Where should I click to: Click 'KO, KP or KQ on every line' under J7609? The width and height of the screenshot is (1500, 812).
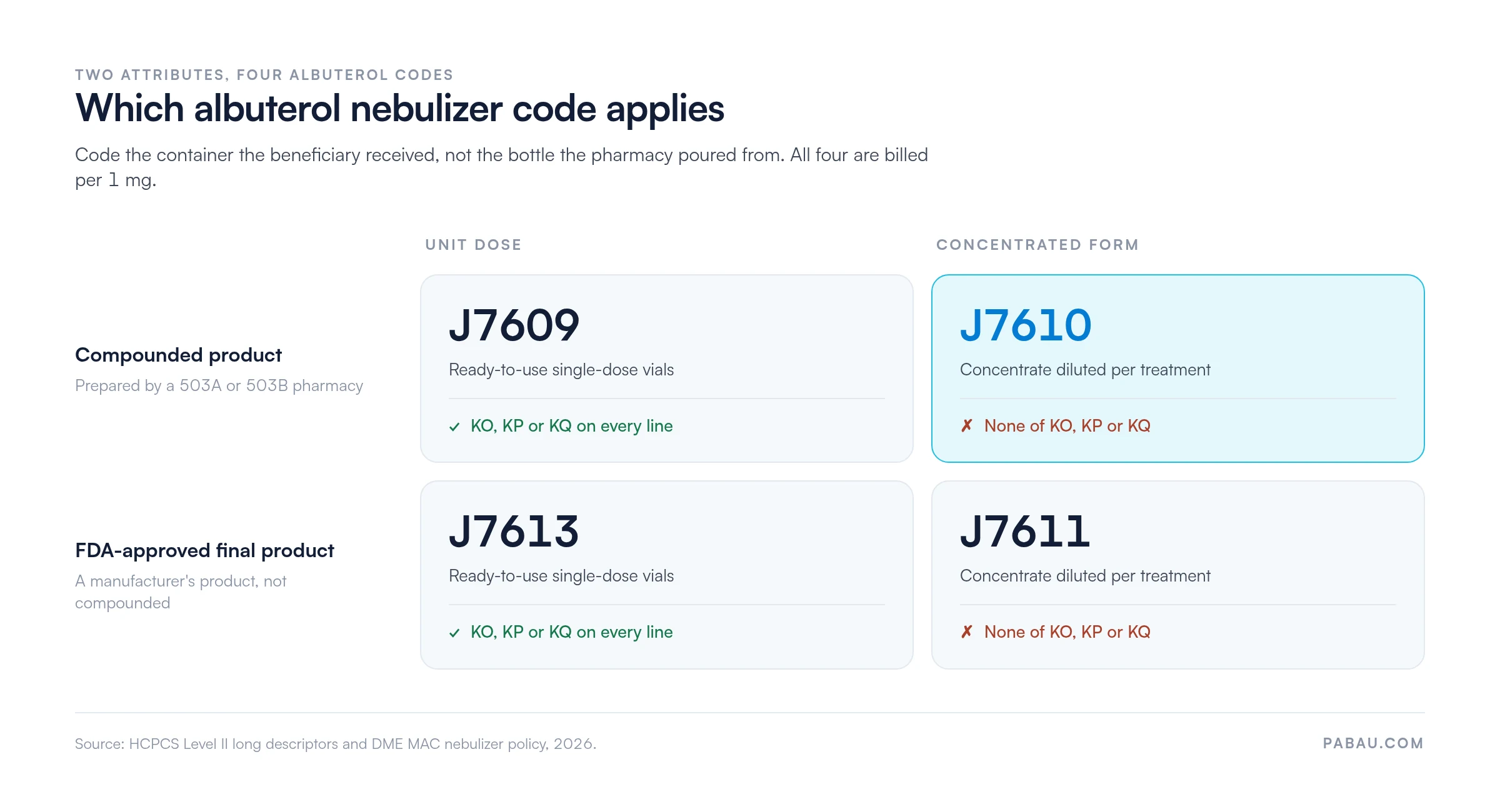[x=571, y=426]
